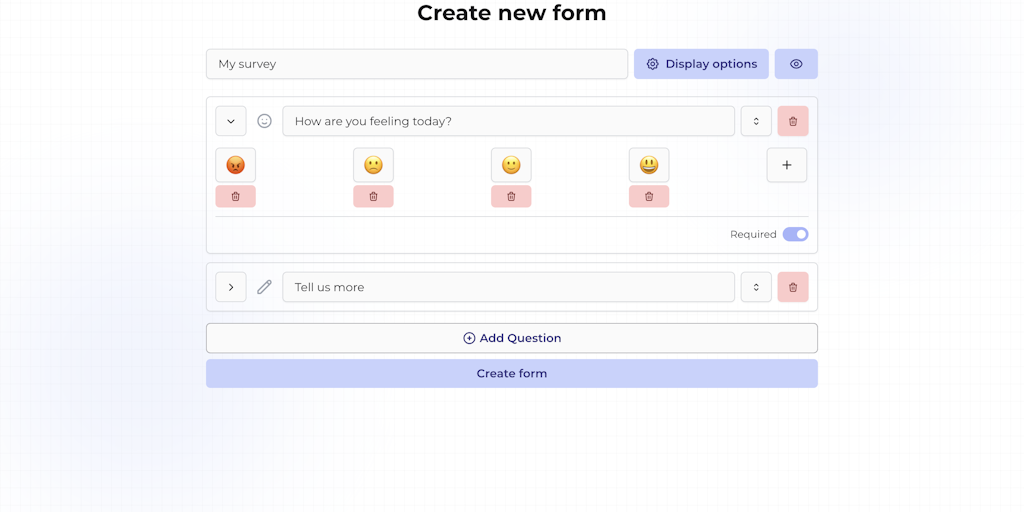
Task: Toggle the Required switch off
Action: (x=795, y=234)
